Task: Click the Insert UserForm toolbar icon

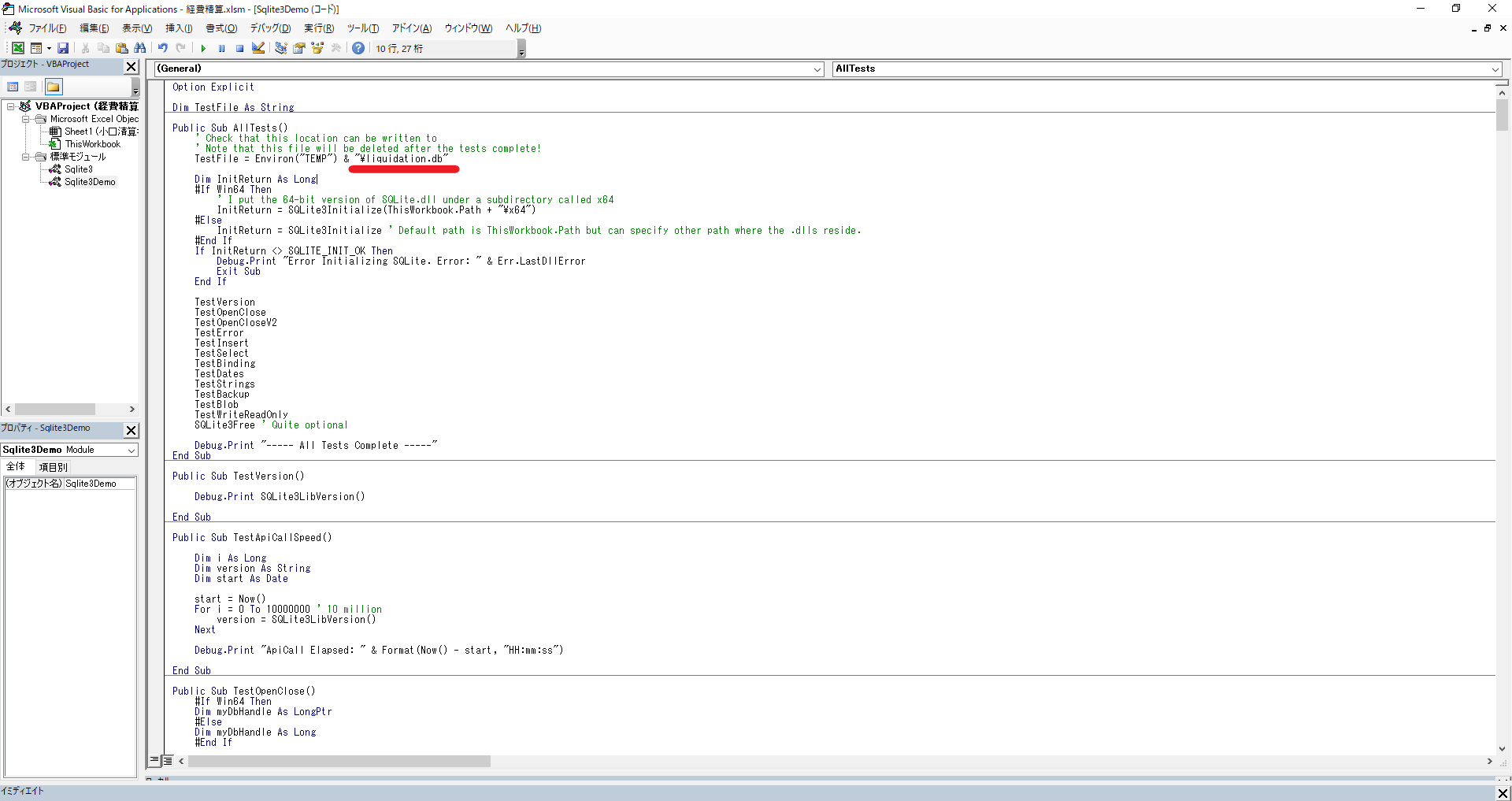Action: click(x=35, y=48)
